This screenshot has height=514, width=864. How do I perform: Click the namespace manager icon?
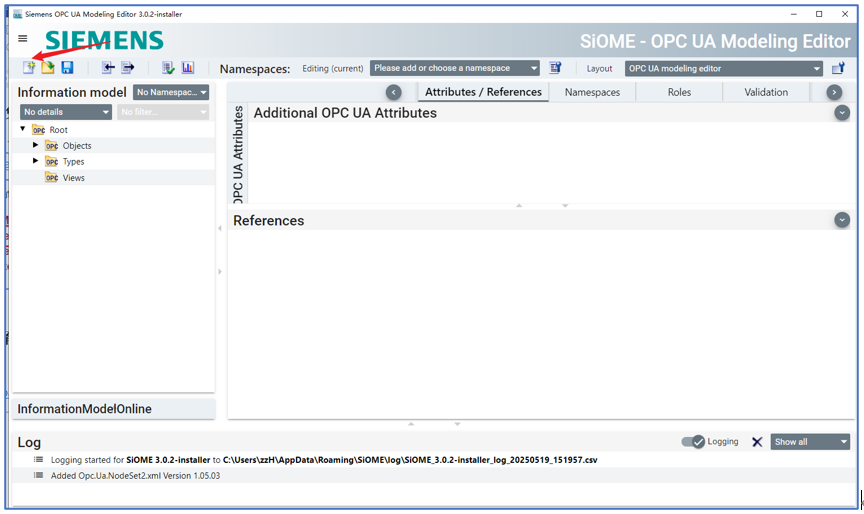555,68
